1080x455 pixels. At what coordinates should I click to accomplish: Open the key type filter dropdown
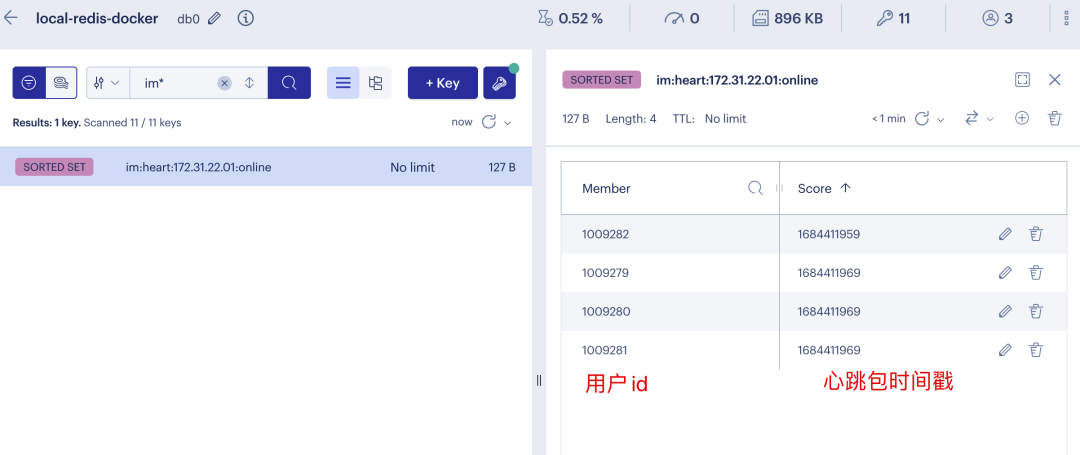point(107,83)
